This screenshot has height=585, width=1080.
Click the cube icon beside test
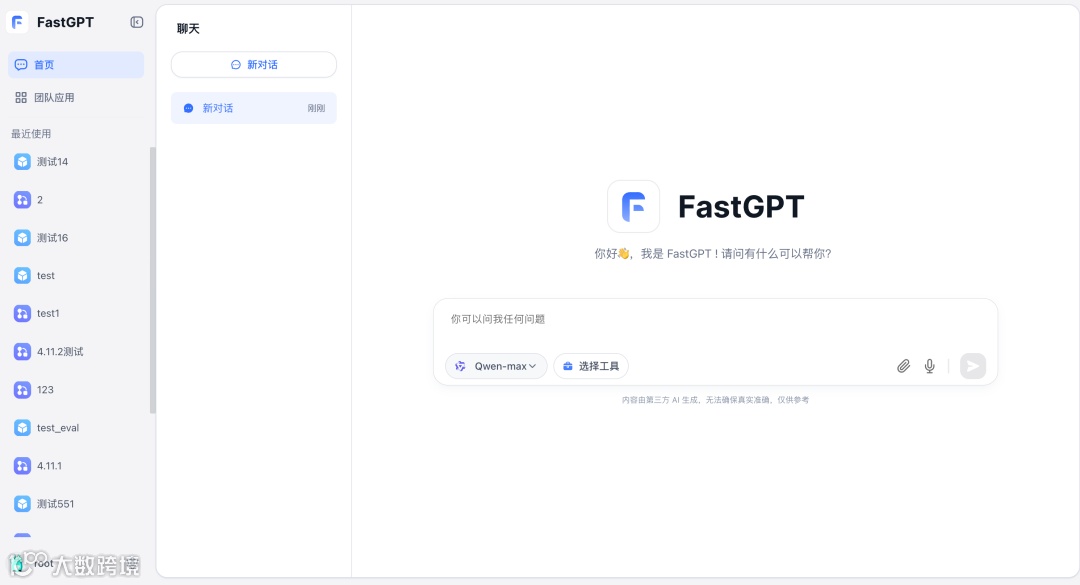pyautogui.click(x=22, y=276)
